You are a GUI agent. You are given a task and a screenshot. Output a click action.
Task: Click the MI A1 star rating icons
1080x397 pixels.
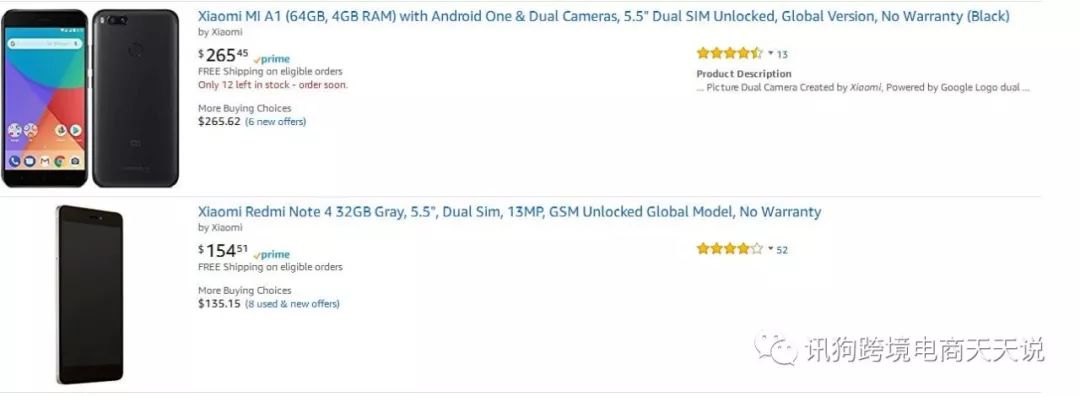tap(729, 53)
